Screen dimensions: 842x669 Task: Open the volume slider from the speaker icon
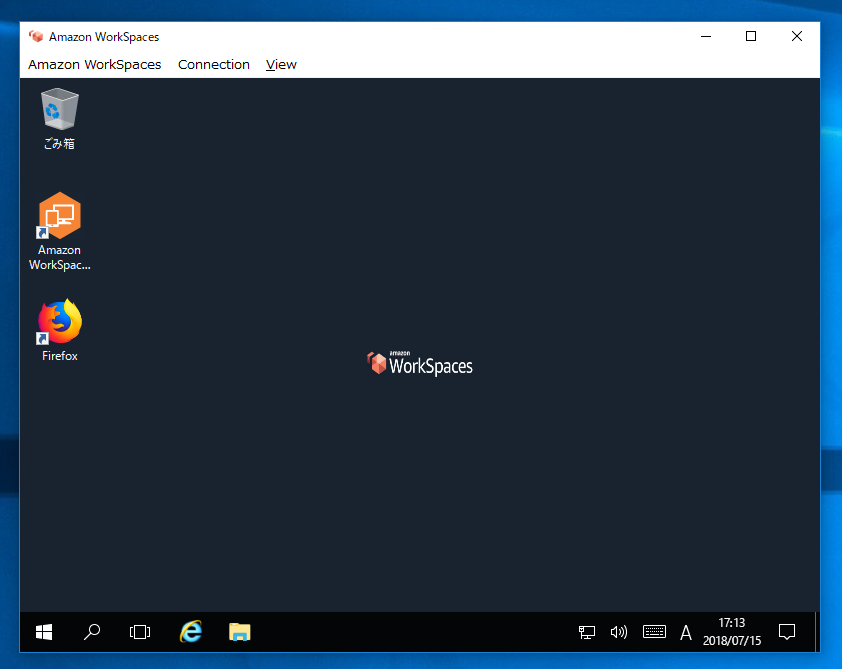coord(618,632)
